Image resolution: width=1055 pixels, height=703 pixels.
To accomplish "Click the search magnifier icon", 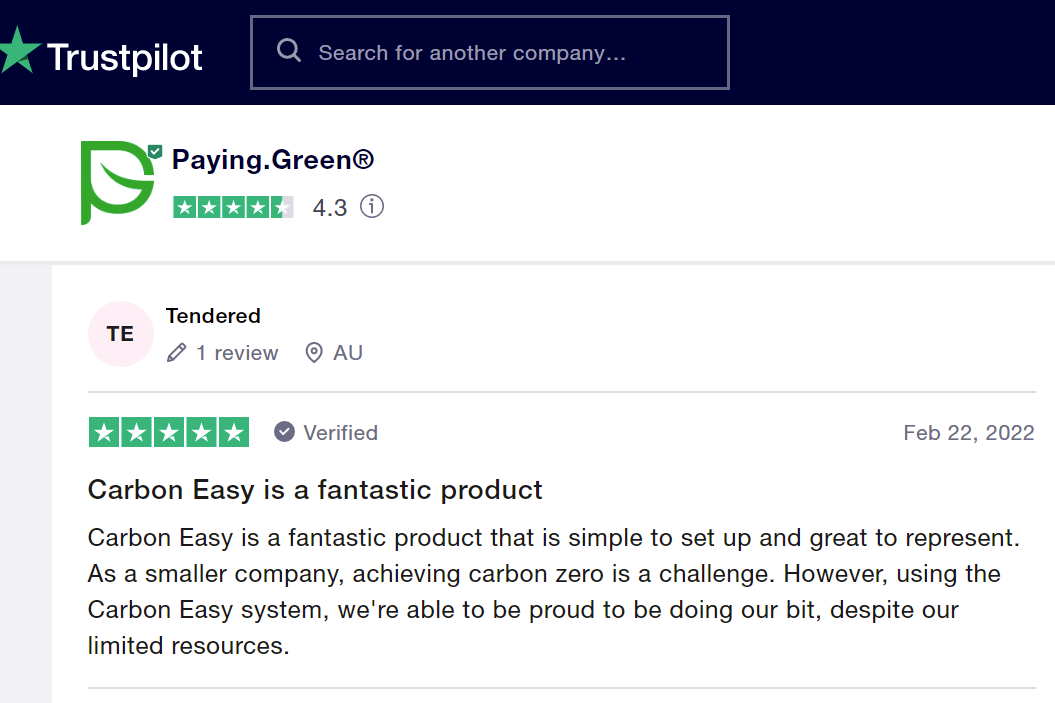I will tap(289, 50).
